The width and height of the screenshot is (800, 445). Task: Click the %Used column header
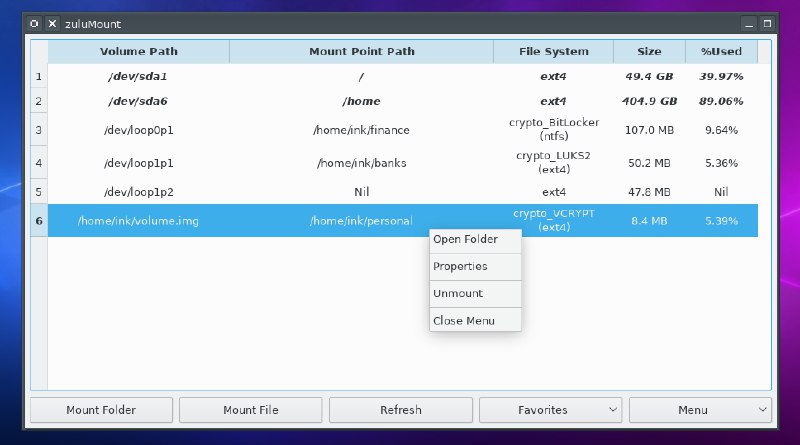(721, 52)
